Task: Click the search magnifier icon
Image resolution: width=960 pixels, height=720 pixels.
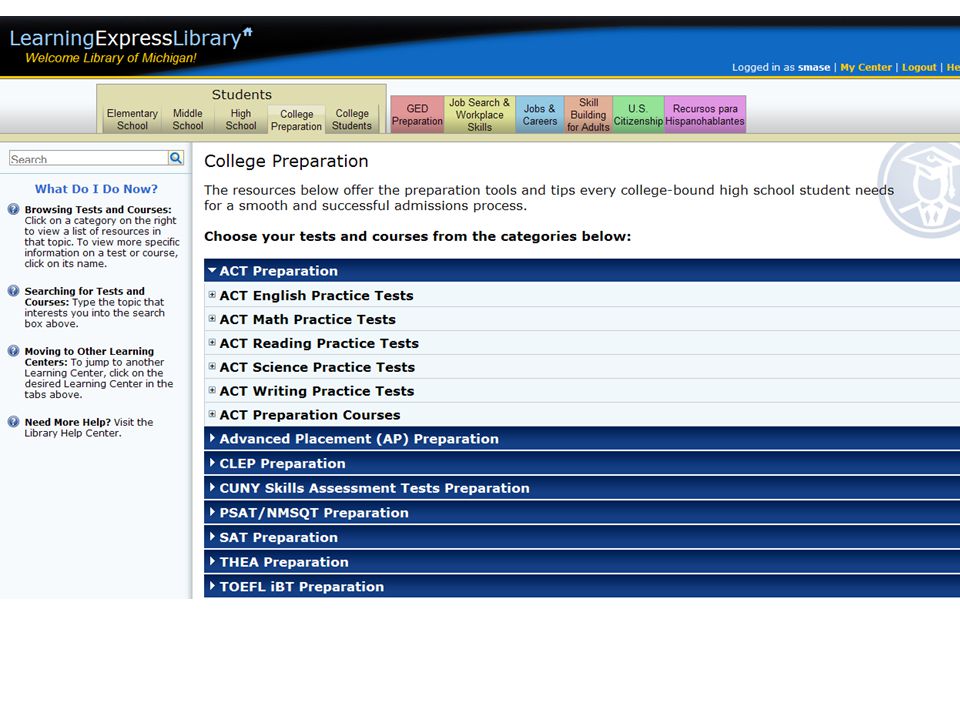Action: 176,158
